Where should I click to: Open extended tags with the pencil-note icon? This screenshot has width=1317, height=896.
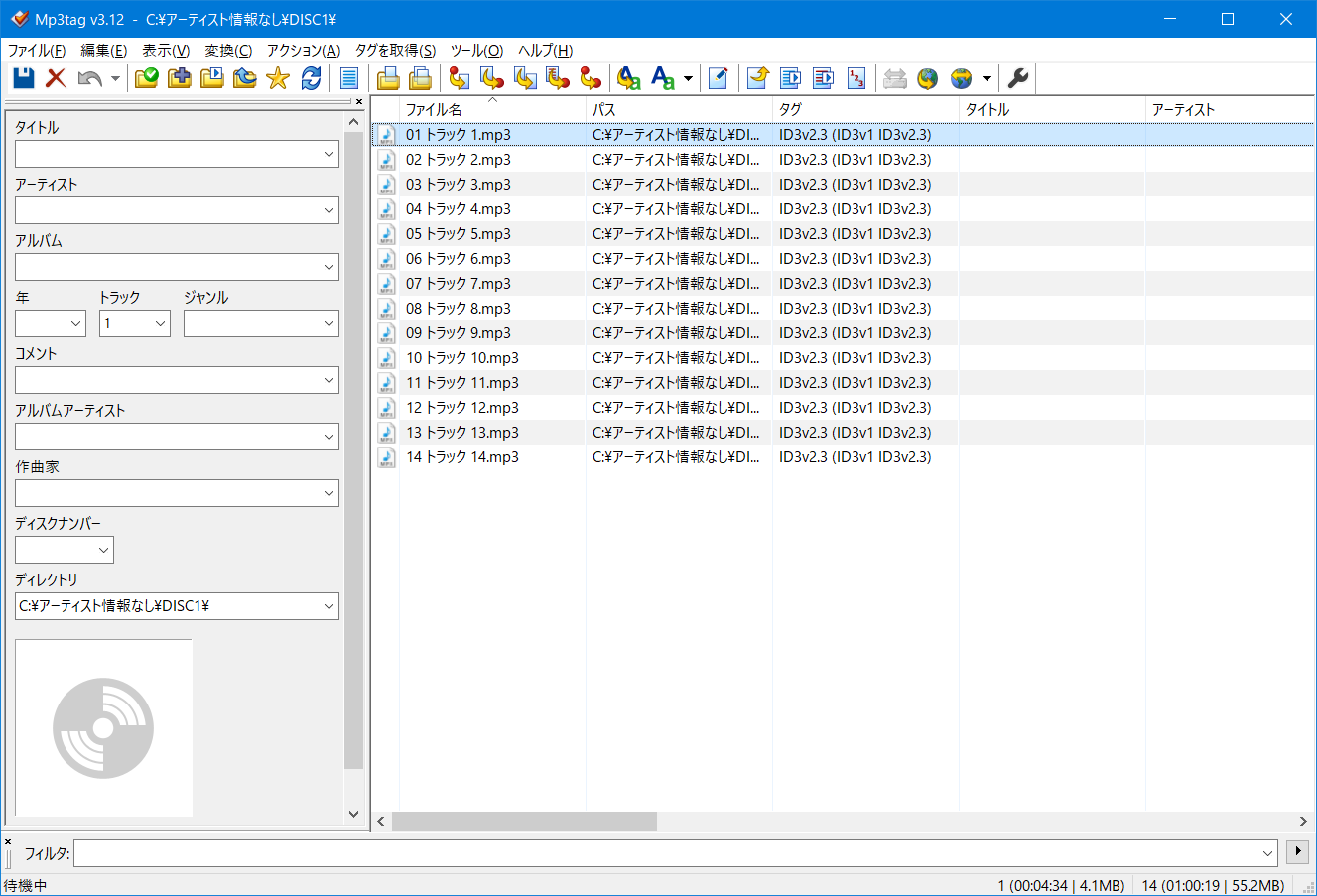coord(719,78)
